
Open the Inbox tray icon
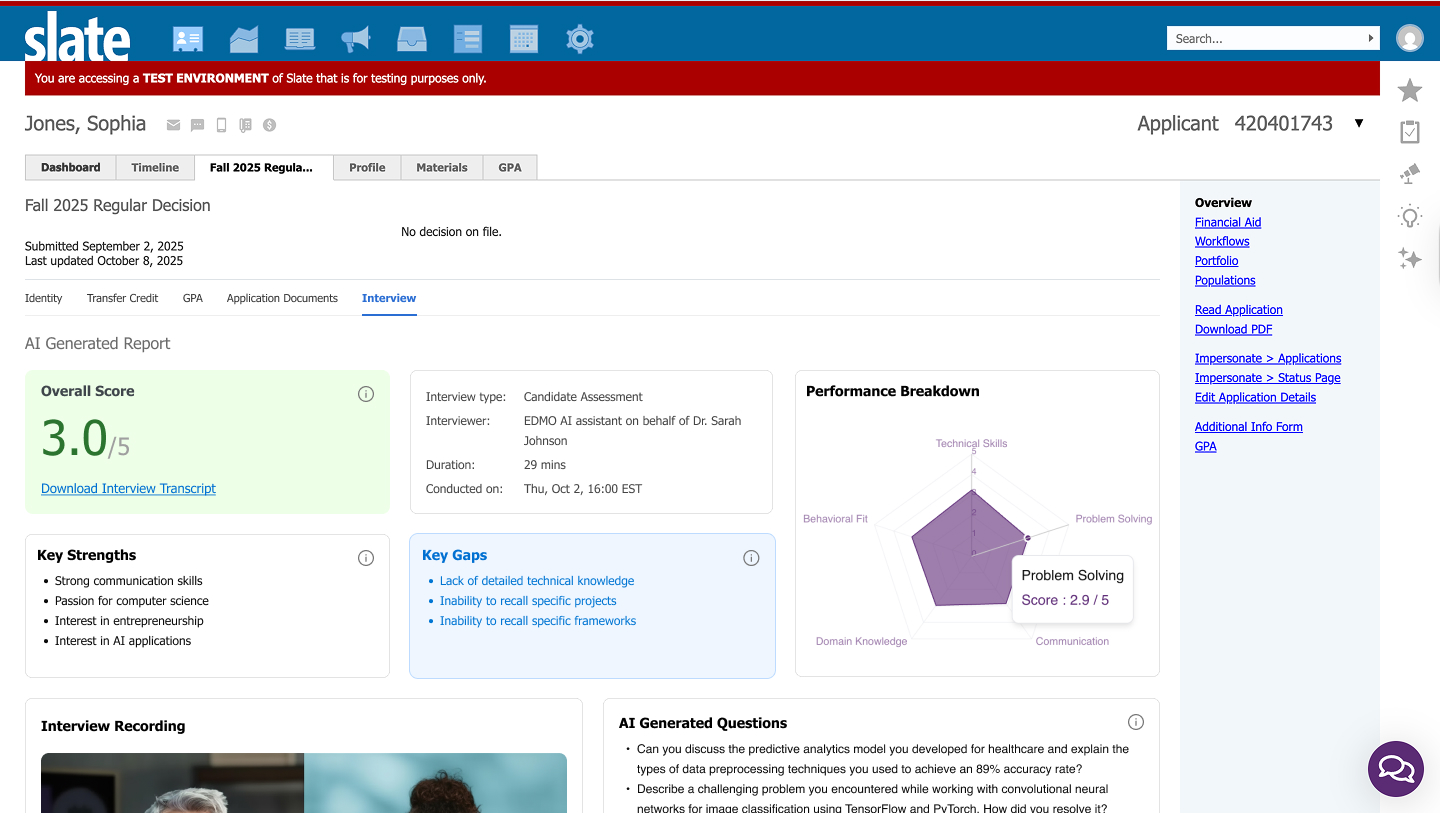point(411,39)
